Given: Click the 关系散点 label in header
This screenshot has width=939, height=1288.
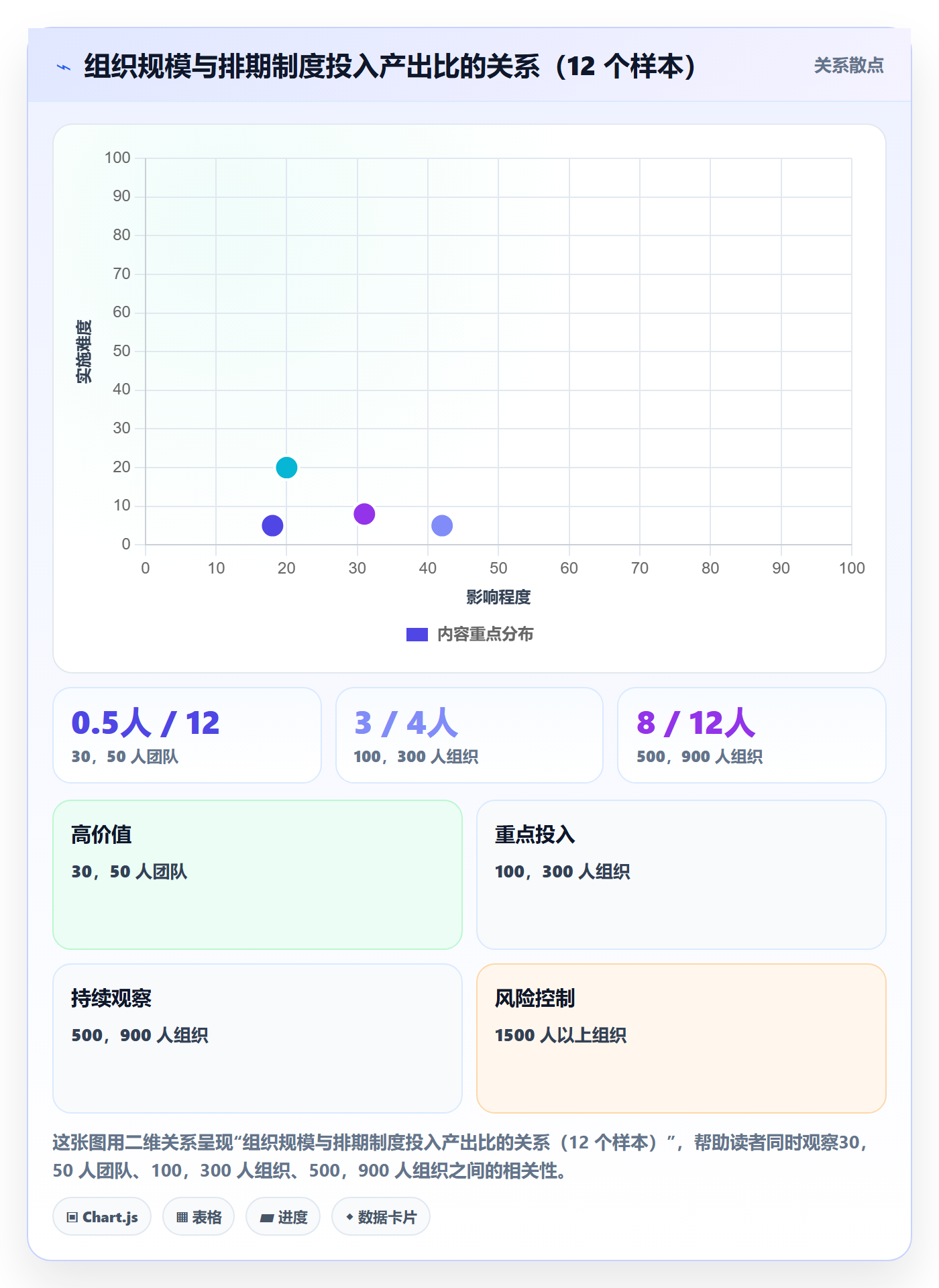Looking at the screenshot, I should tap(848, 66).
